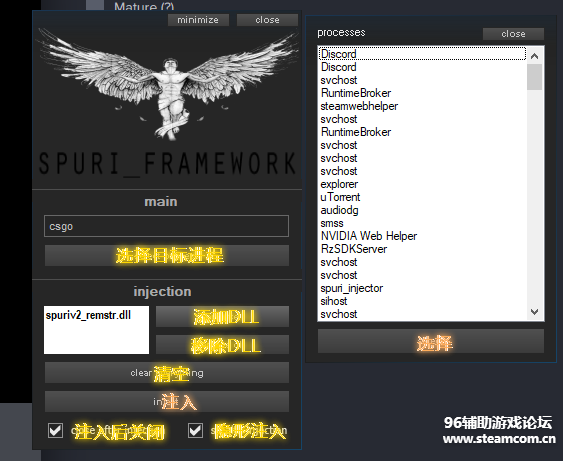The height and width of the screenshot is (461, 563).
Task: Close the processes panel
Action: tap(513, 34)
